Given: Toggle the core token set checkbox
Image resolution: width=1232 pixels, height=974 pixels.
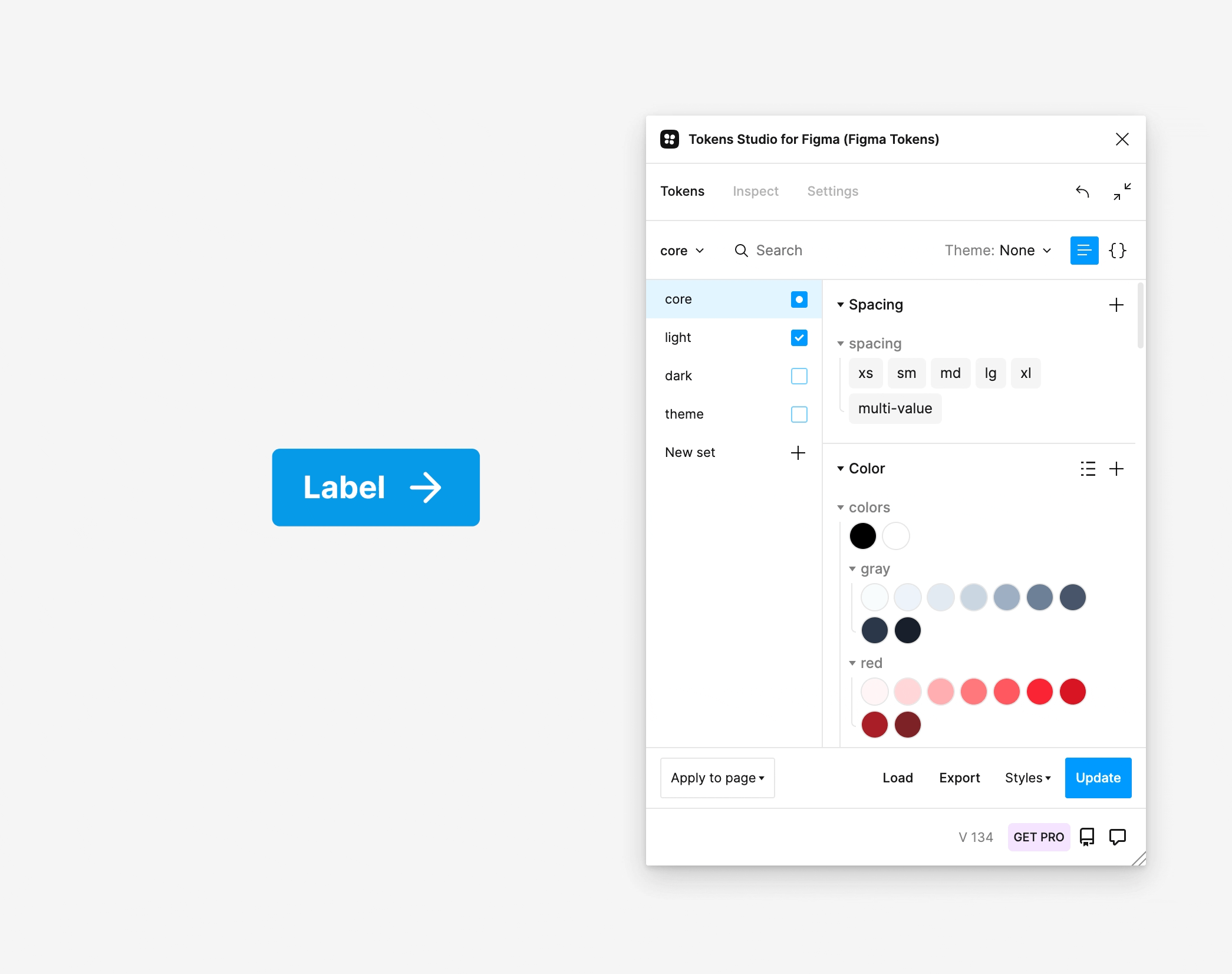Looking at the screenshot, I should [799, 299].
